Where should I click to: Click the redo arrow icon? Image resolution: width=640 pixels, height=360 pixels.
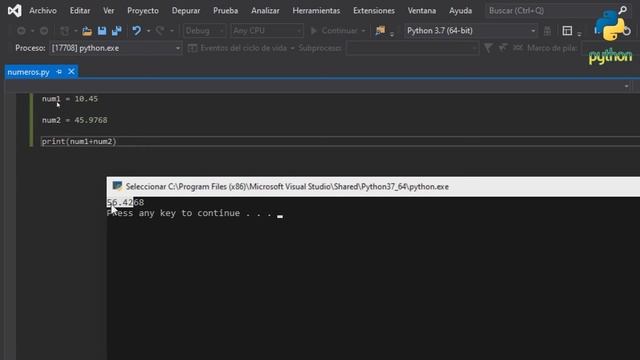tap(160, 31)
